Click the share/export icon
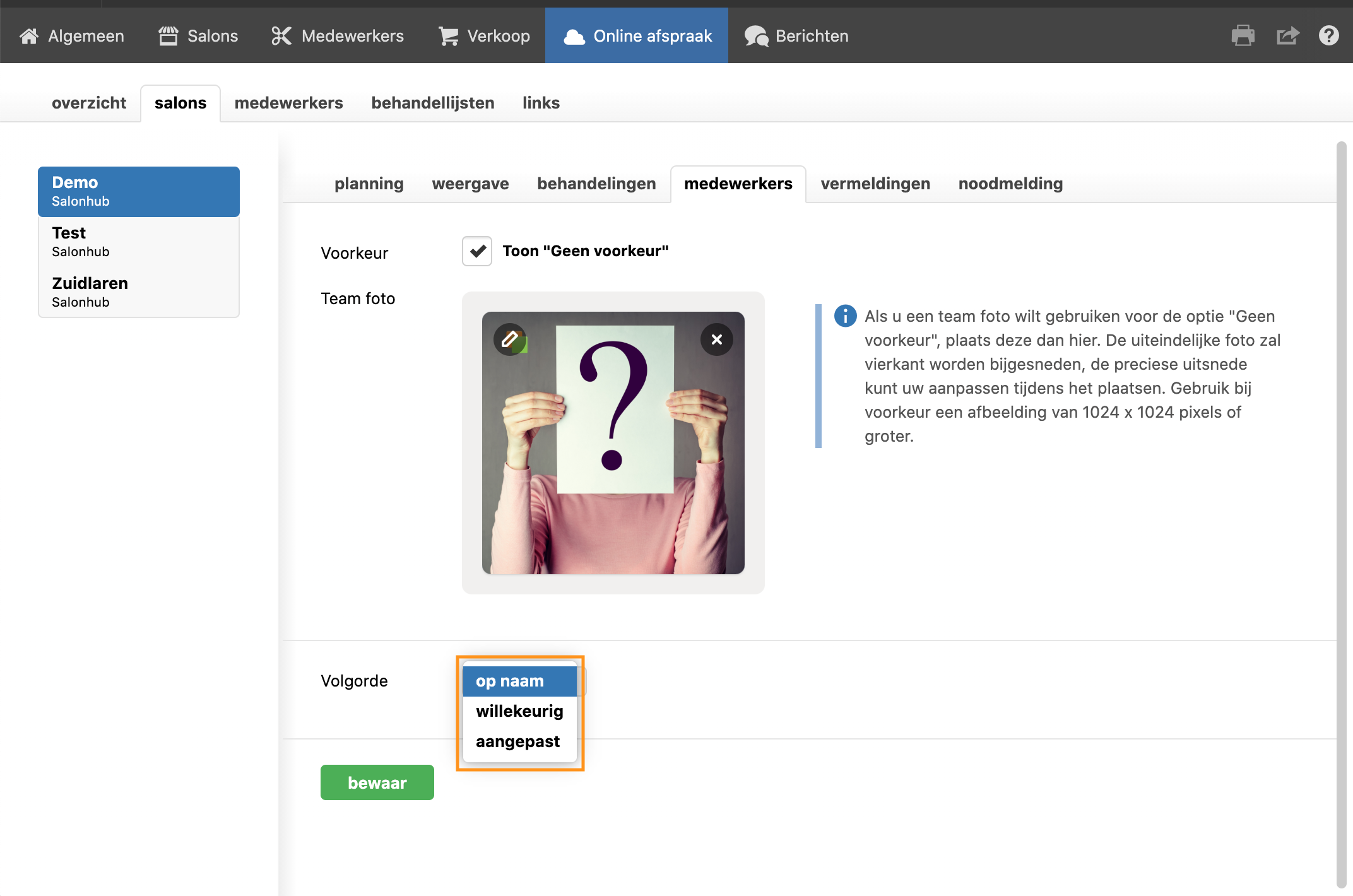Image resolution: width=1353 pixels, height=896 pixels. [1287, 36]
